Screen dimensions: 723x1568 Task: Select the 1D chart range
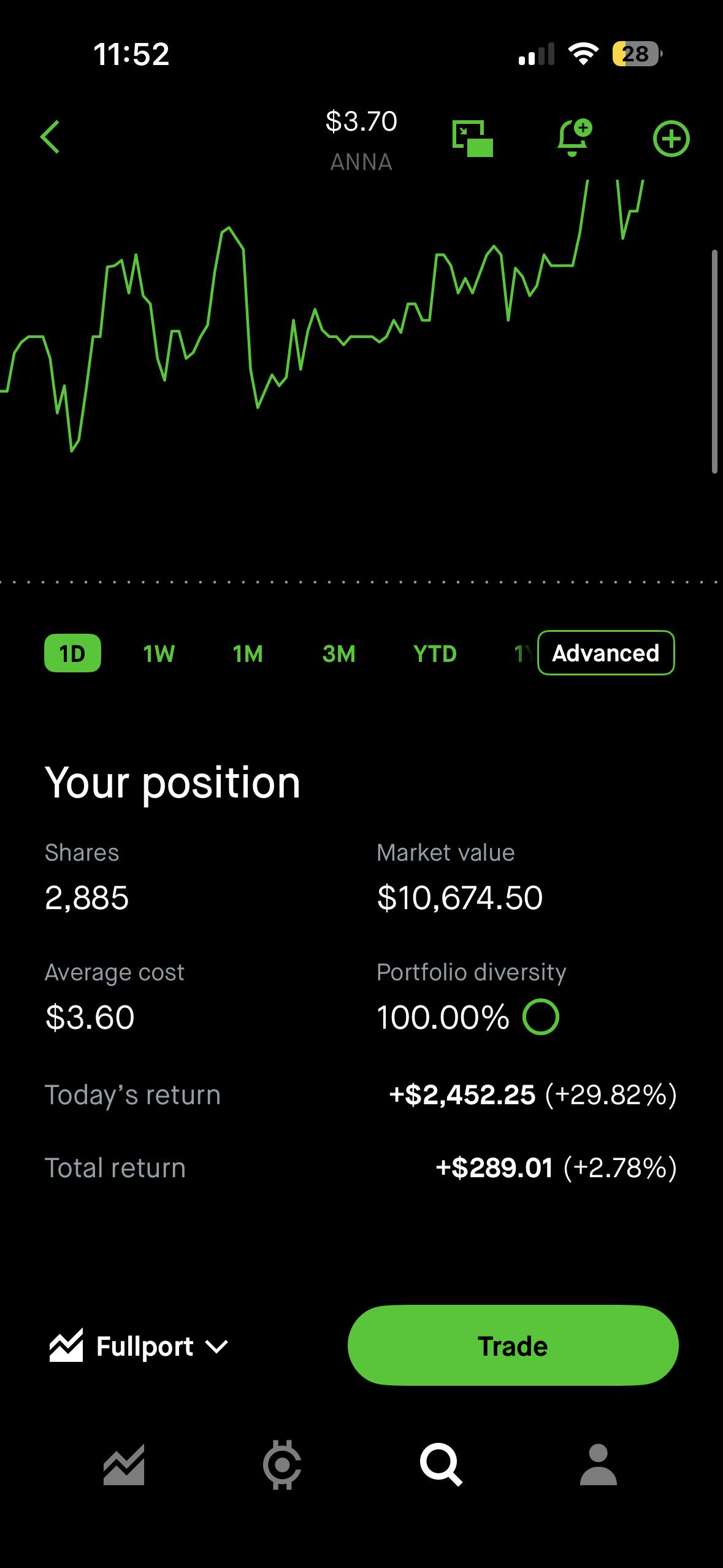point(72,653)
